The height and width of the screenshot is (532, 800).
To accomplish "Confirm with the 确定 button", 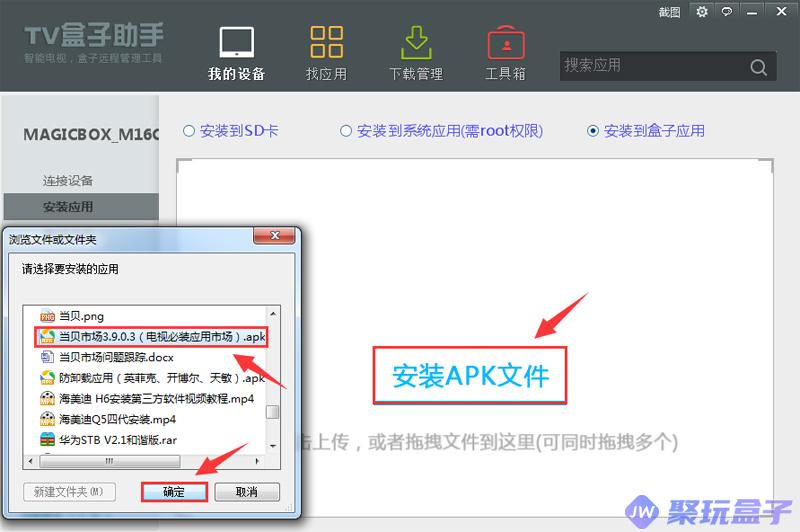I will tap(174, 492).
